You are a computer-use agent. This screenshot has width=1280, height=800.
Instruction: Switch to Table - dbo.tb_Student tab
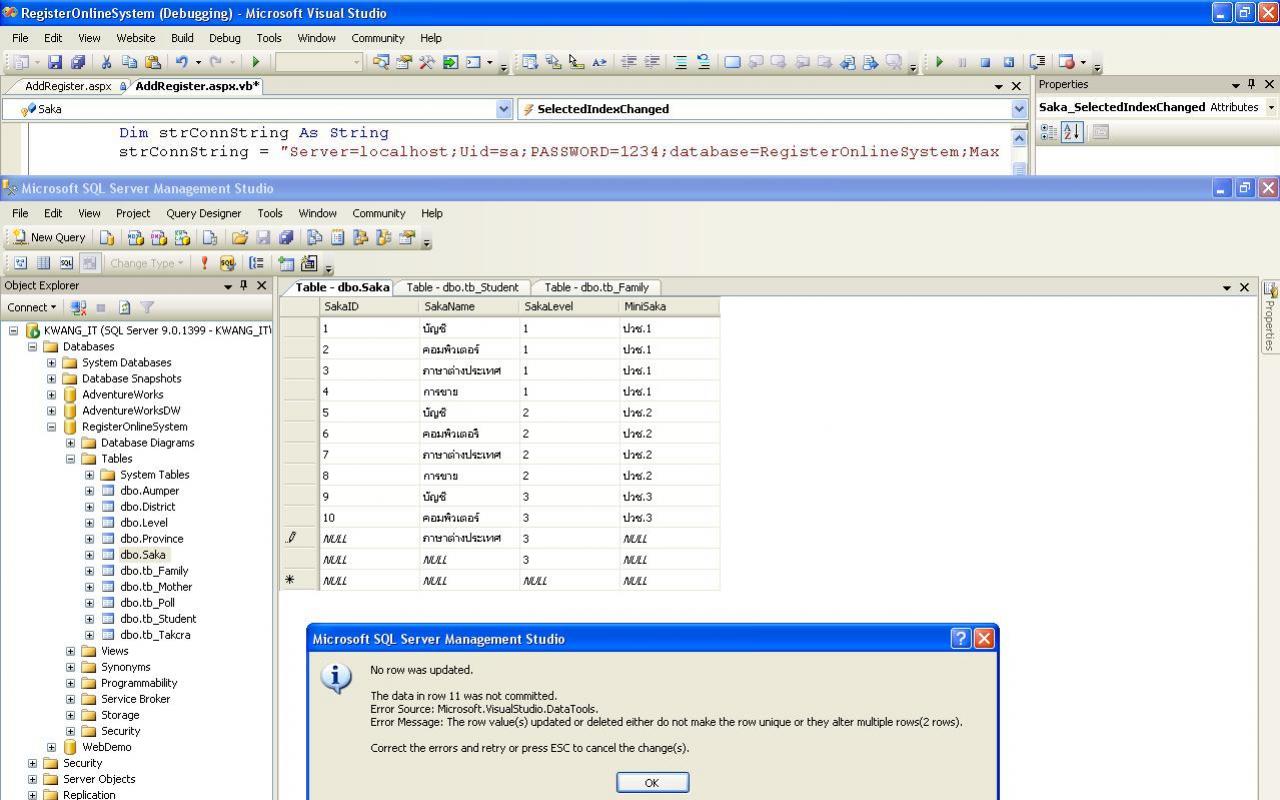(462, 287)
